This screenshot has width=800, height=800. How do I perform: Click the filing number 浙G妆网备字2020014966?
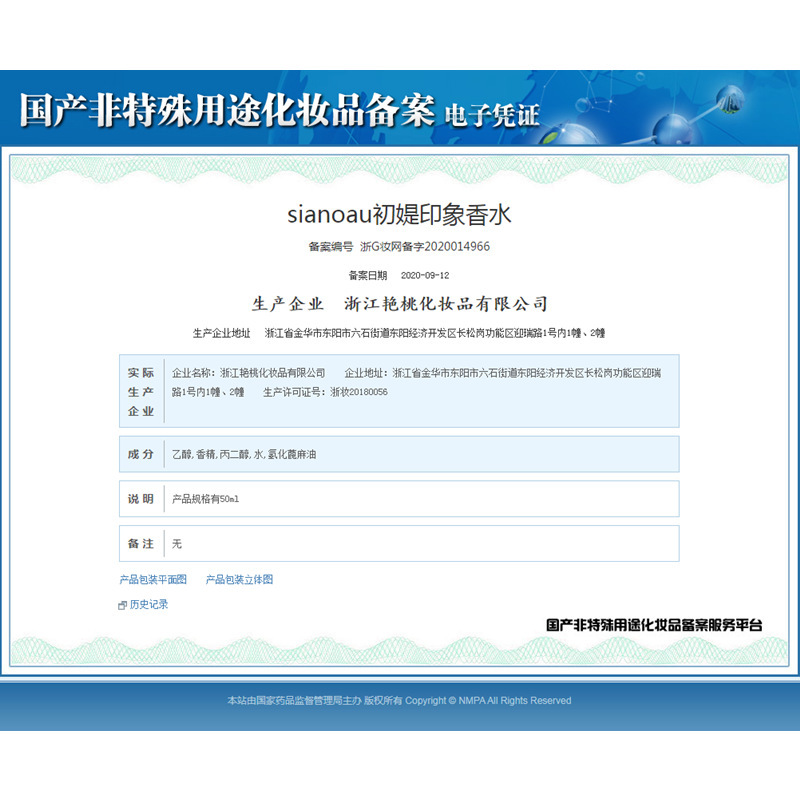tap(425, 246)
